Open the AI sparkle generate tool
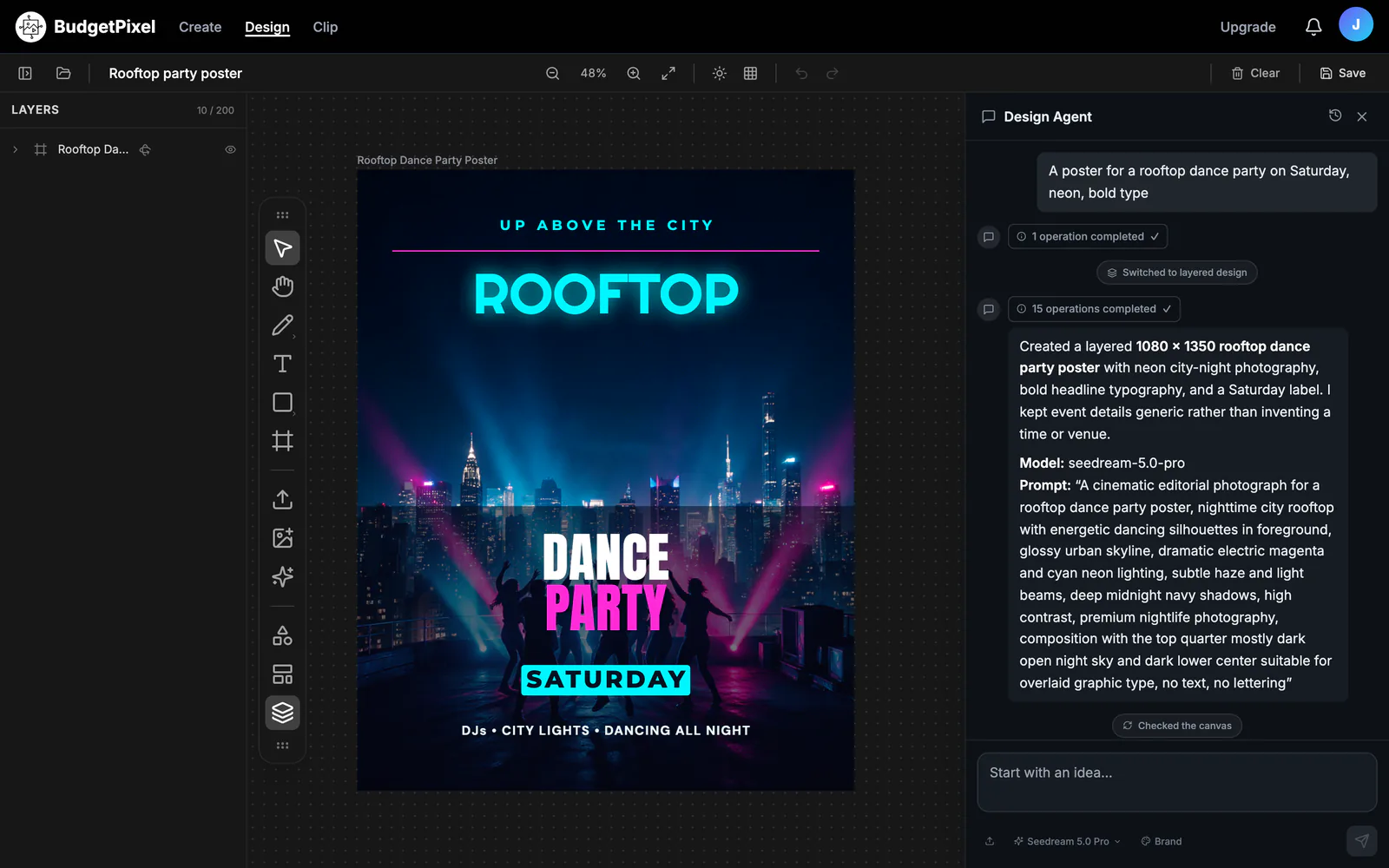This screenshot has height=868, width=1389. pos(282,576)
